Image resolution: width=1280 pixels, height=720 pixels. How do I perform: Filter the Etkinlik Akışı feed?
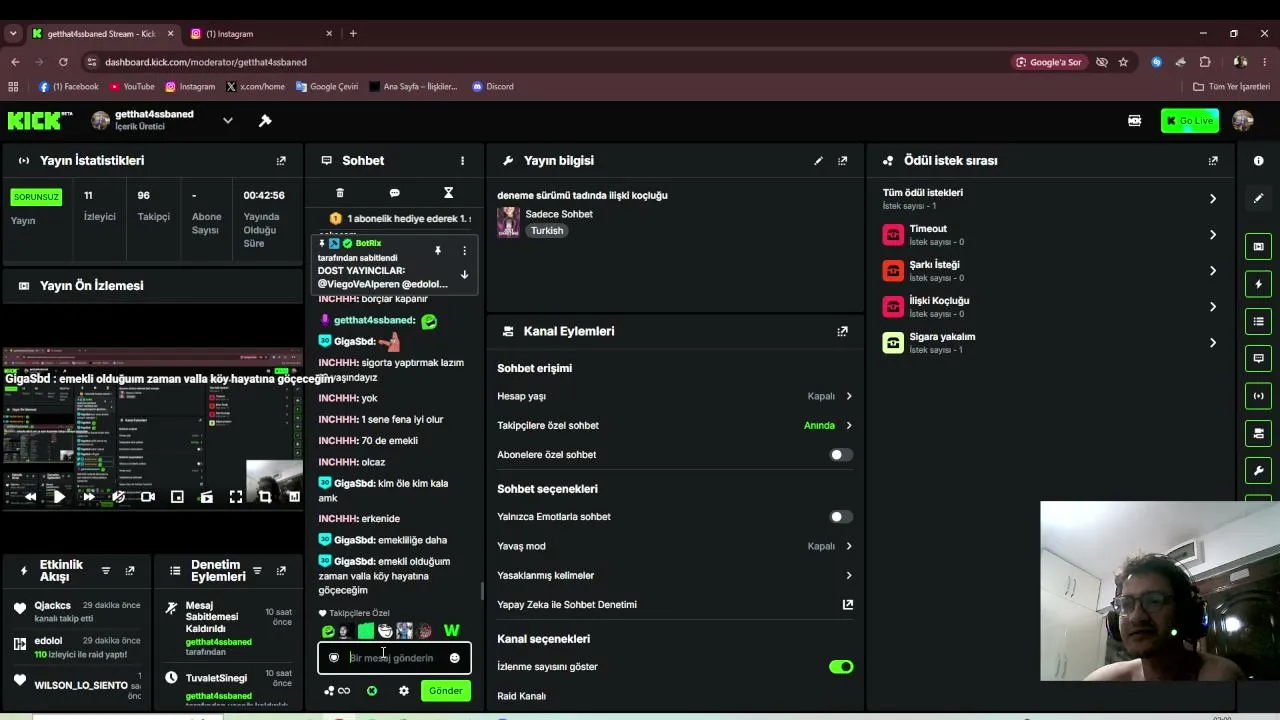point(106,571)
